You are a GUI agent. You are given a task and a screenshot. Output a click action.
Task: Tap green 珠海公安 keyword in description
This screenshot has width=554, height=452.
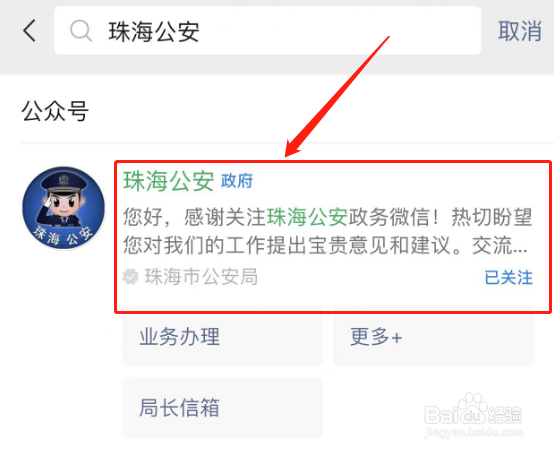pyautogui.click(x=307, y=217)
